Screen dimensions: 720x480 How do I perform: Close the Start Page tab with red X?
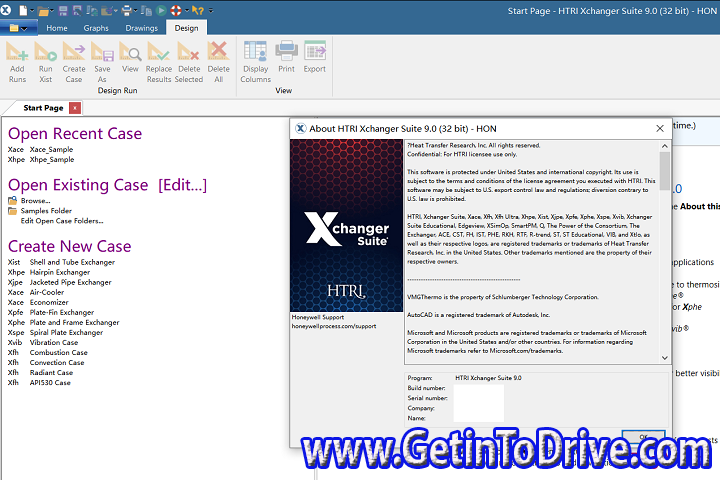pyautogui.click(x=75, y=108)
